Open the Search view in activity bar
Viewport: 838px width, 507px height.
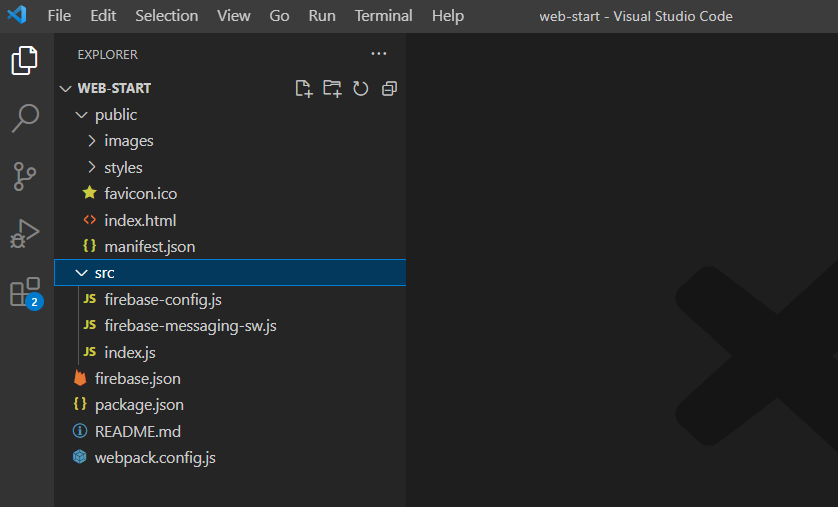[25, 118]
